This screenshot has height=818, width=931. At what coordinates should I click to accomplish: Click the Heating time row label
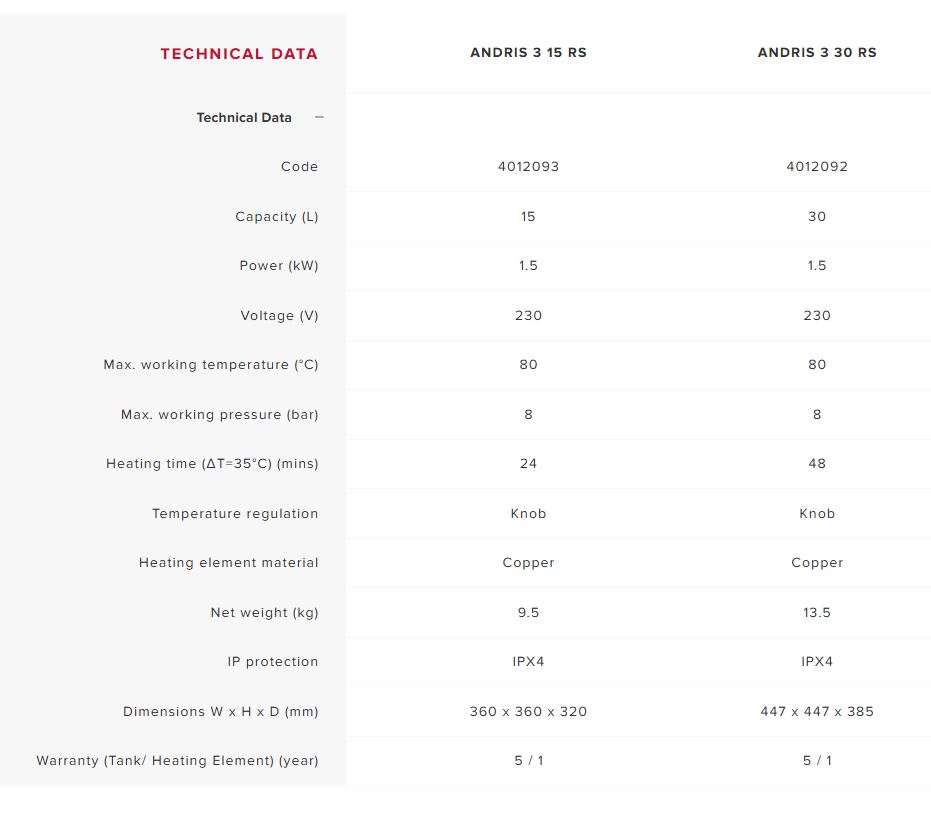[x=212, y=464]
